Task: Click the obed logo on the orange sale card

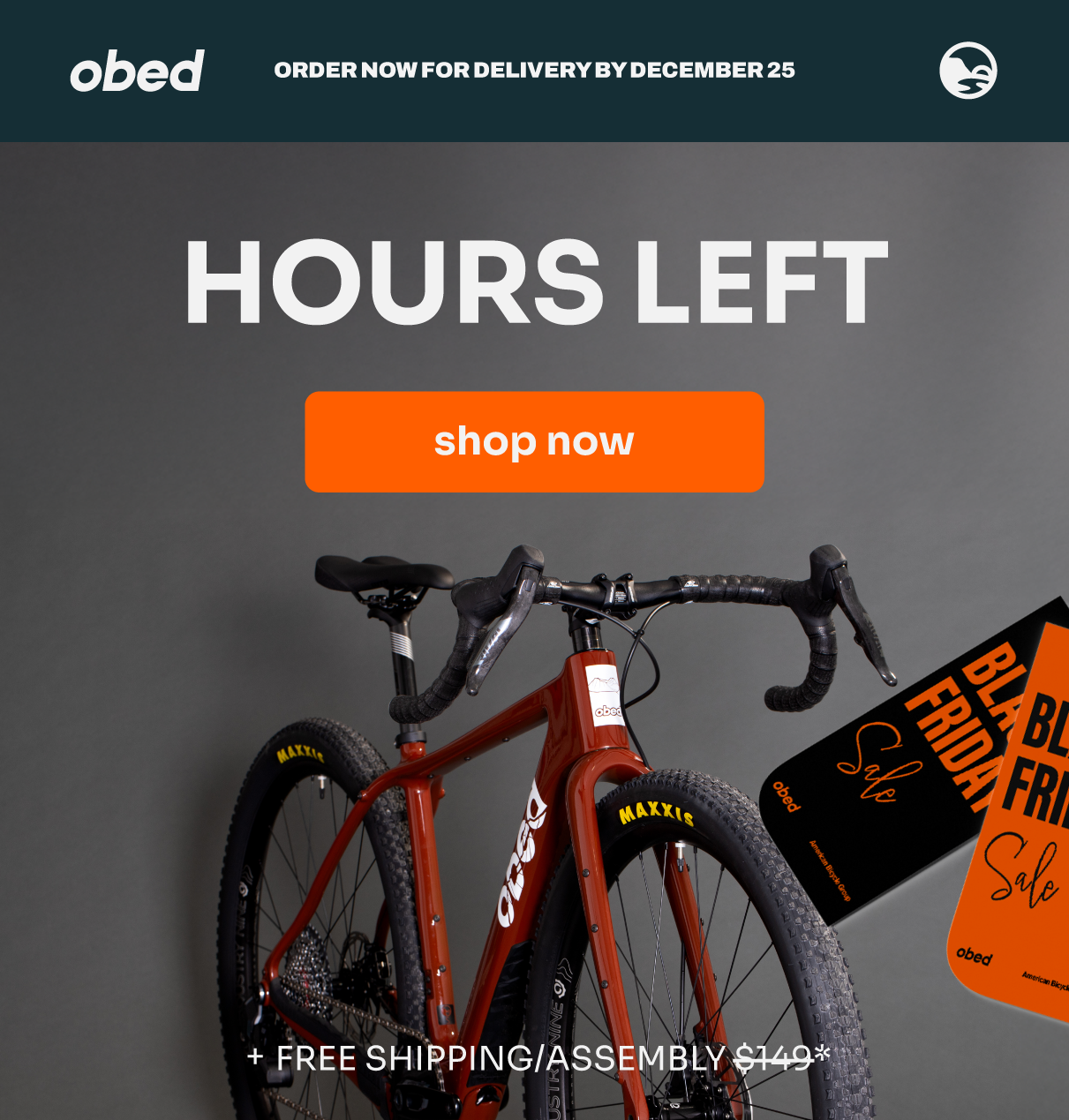Action: 974,956
